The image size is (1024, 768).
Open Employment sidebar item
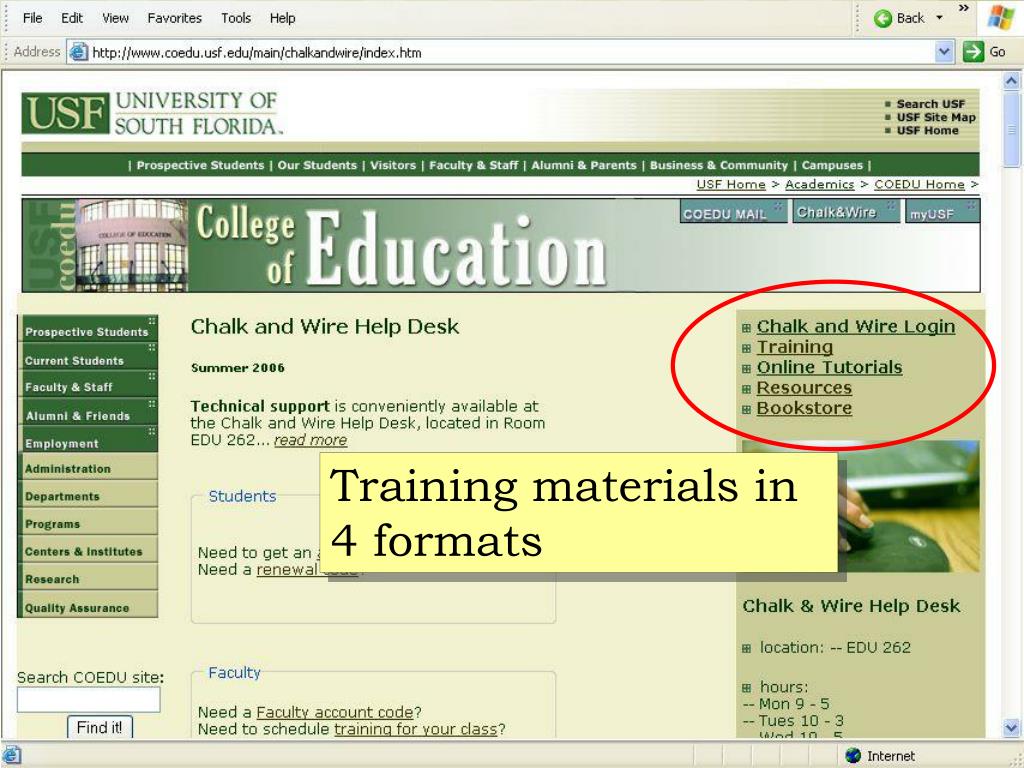(x=88, y=442)
